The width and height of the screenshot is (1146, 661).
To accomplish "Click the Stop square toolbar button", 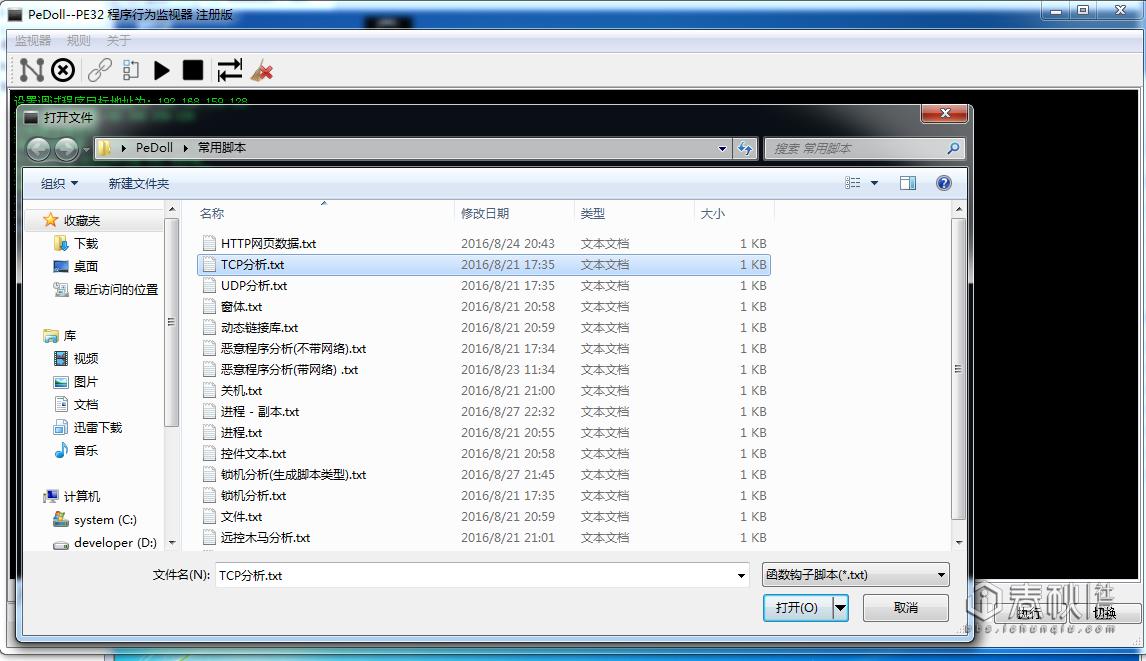I will pyautogui.click(x=193, y=70).
